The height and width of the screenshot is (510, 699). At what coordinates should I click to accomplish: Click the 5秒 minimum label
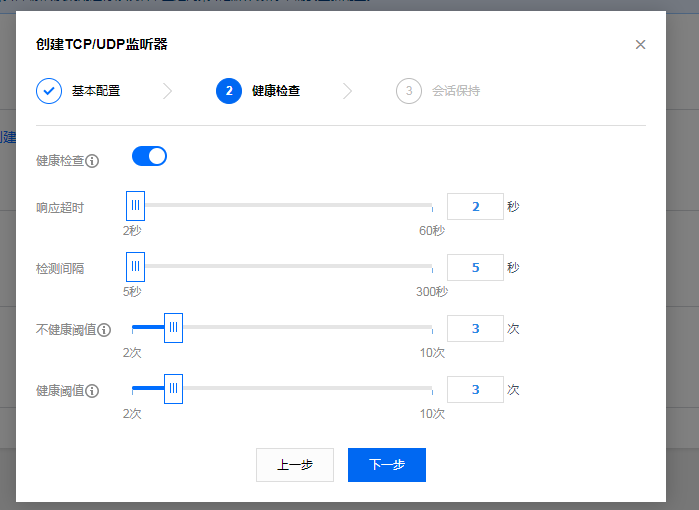(132, 292)
